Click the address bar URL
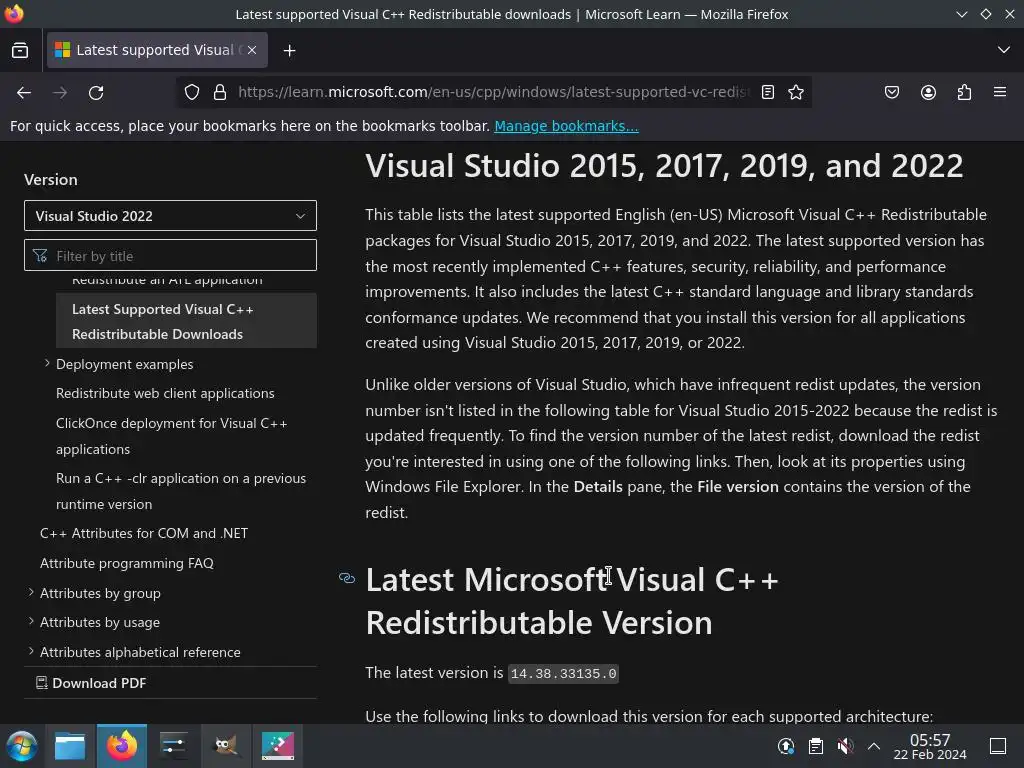This screenshot has width=1024, height=768. click(494, 92)
